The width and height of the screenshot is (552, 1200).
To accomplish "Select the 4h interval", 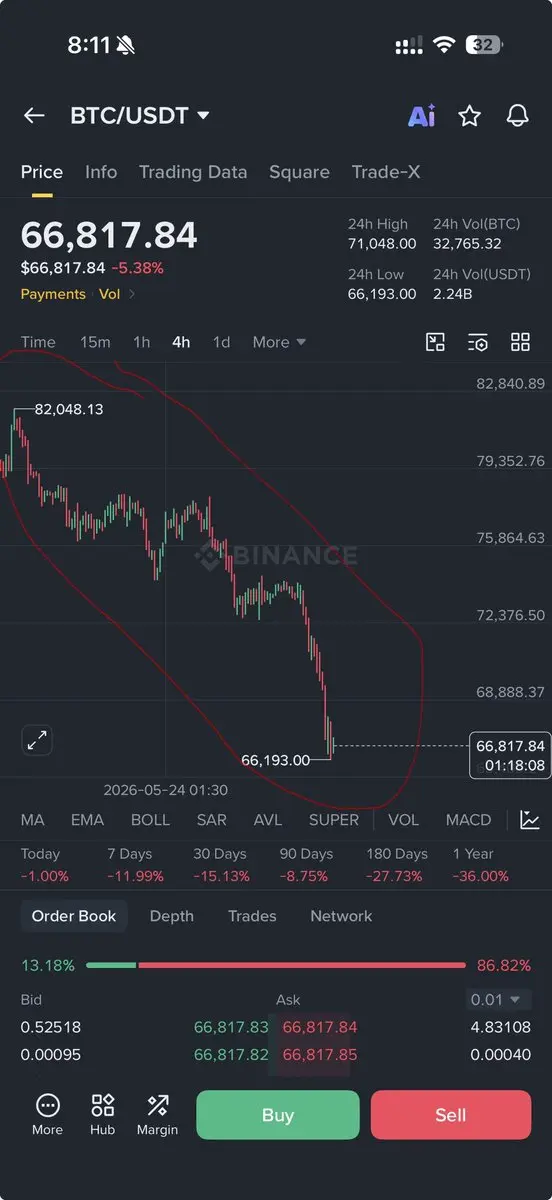I will point(181,342).
